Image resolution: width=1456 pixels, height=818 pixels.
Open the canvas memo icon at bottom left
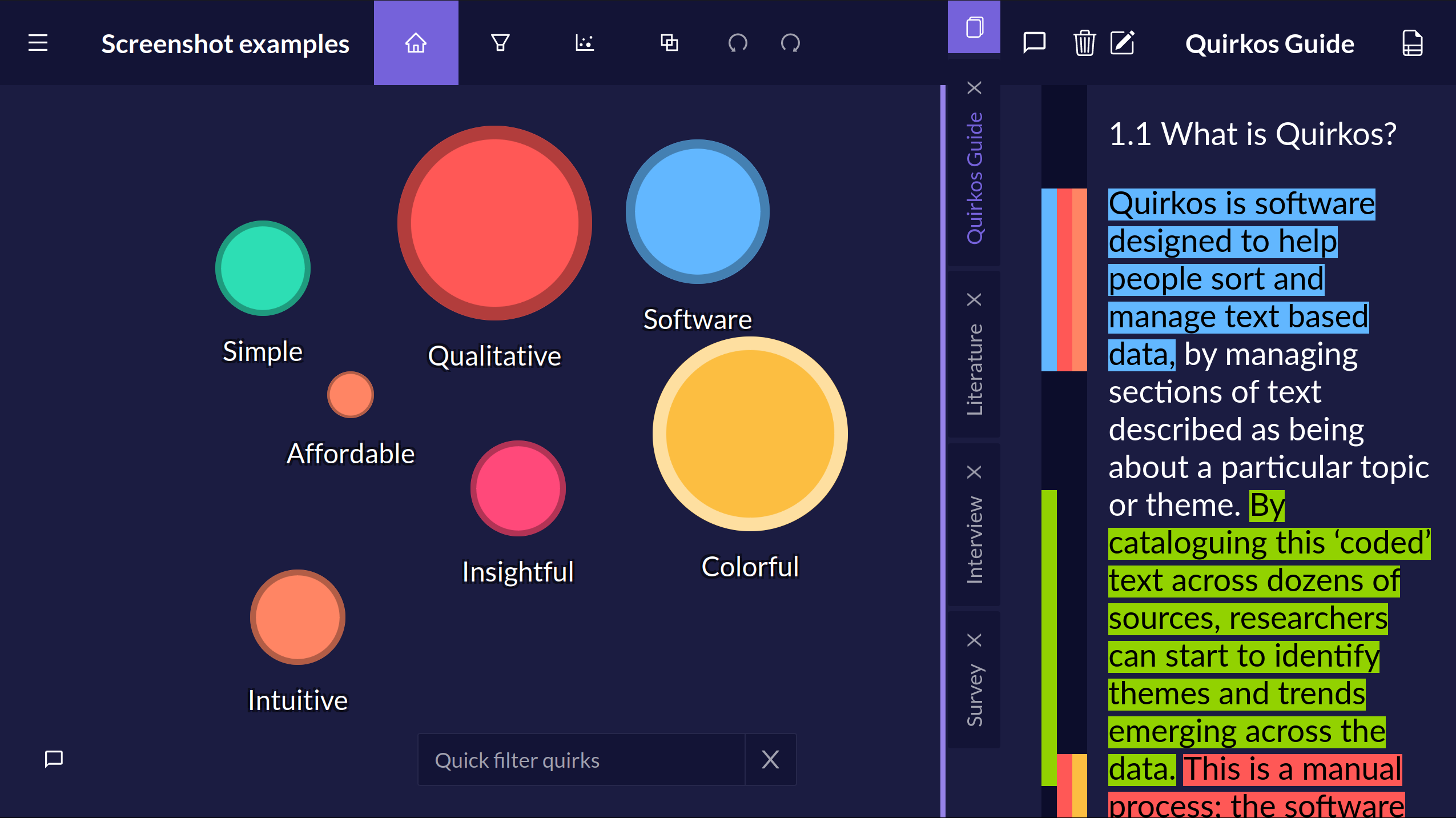(54, 759)
